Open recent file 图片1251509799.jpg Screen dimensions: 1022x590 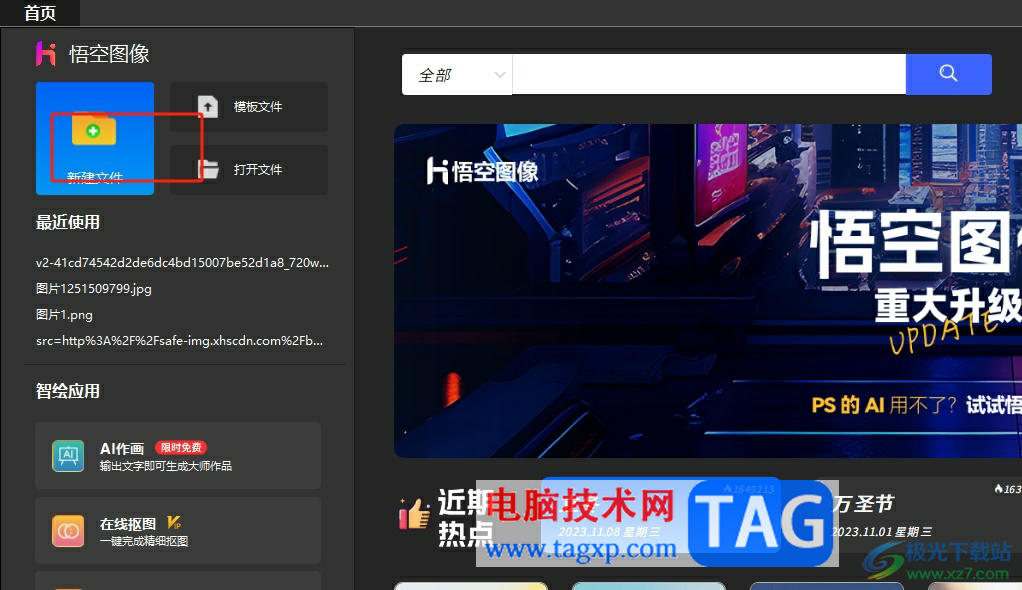(94, 289)
